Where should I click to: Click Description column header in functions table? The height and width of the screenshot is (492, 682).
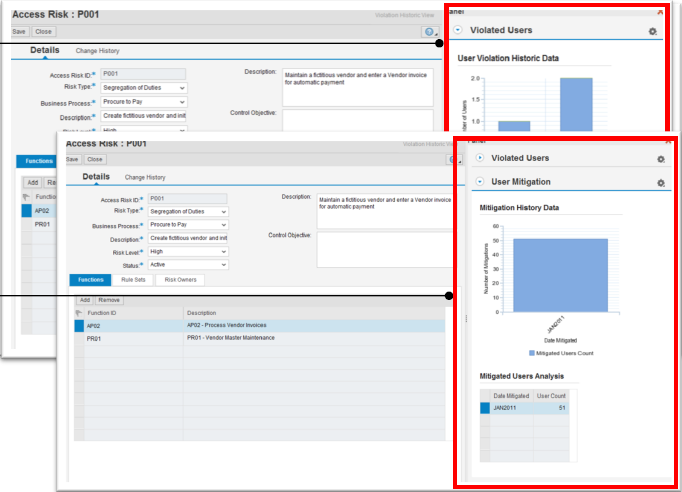pyautogui.click(x=314, y=313)
